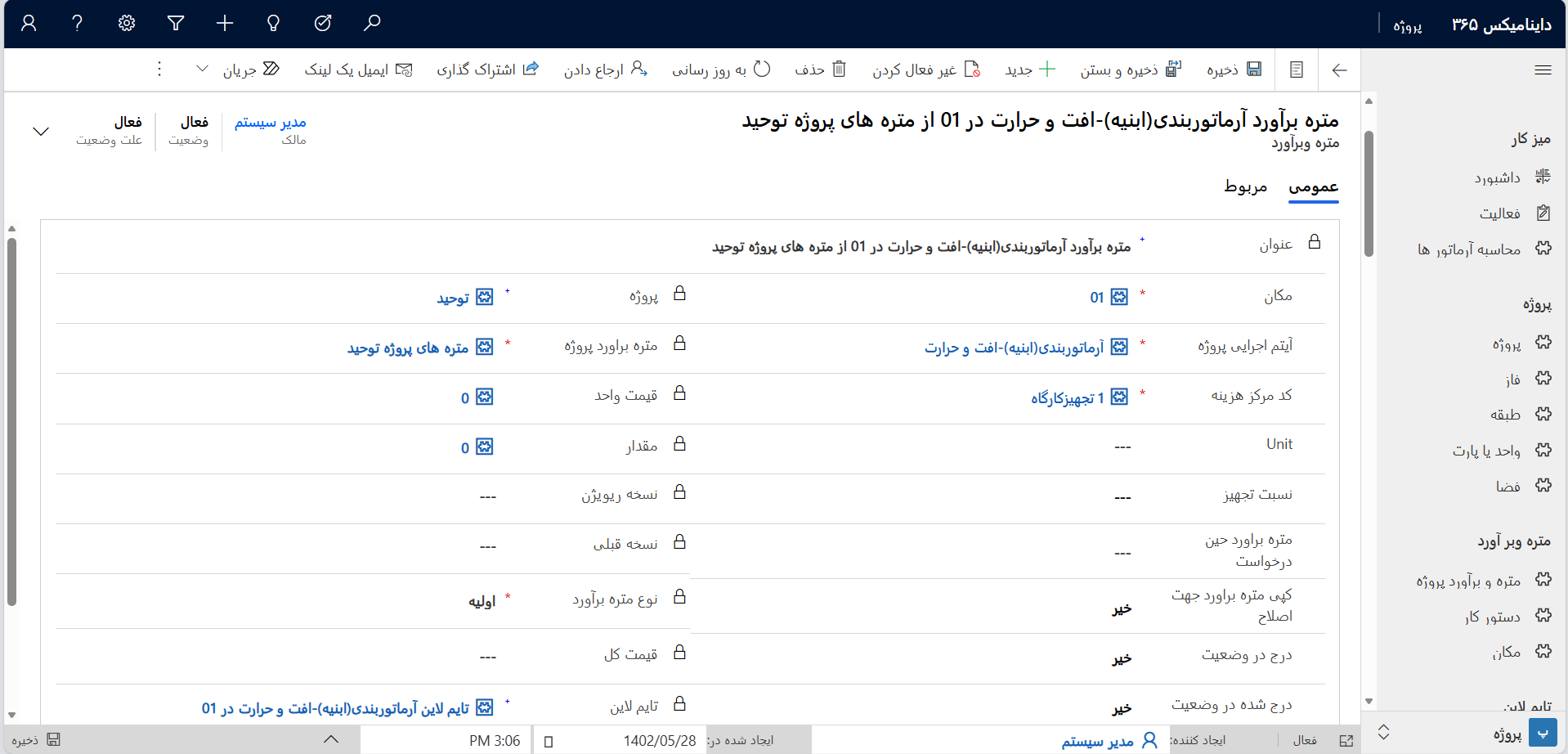Select the عمومی tab

click(1313, 186)
